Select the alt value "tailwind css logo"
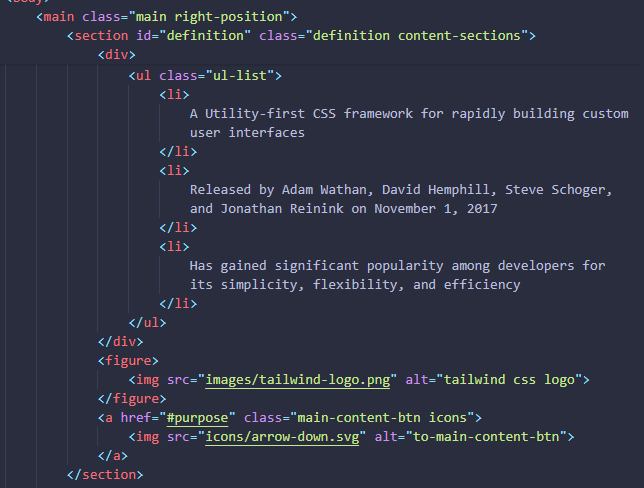The image size is (644, 488). coord(509,380)
